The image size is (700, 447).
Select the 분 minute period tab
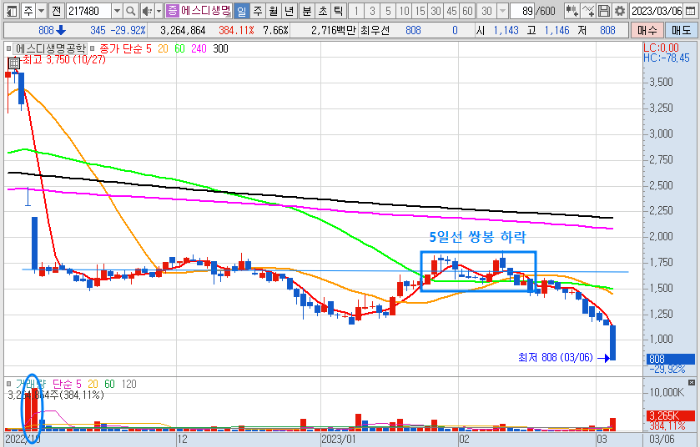point(307,10)
